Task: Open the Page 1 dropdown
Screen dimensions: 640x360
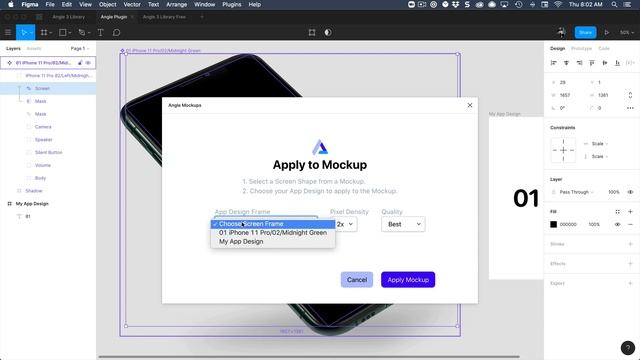Action: point(80,49)
